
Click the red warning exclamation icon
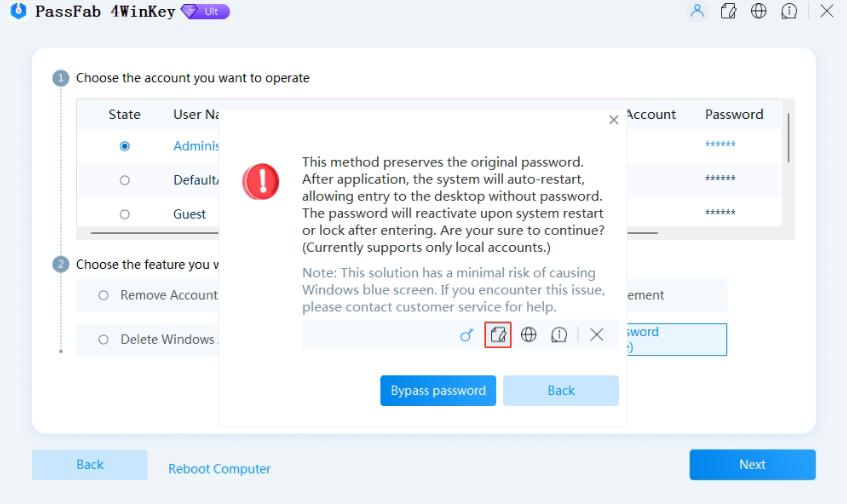pos(262,180)
